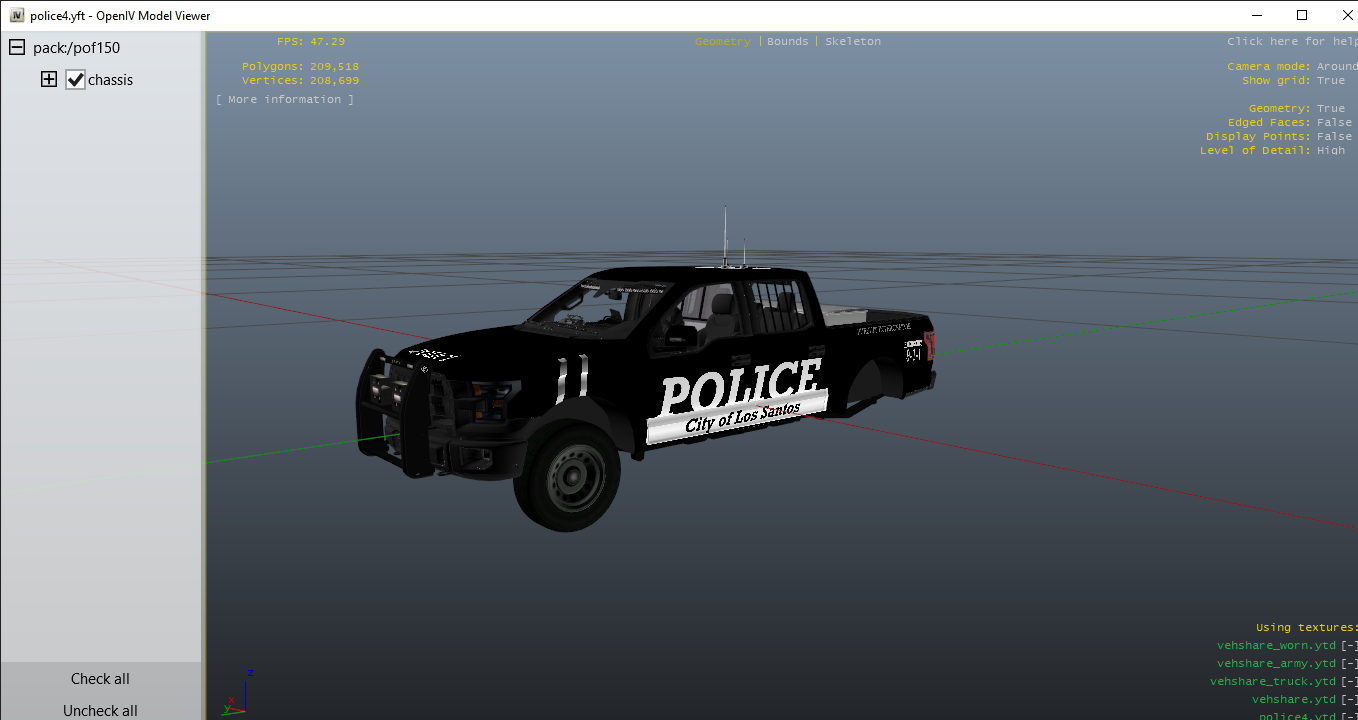
Task: Open the More information panel
Action: (x=285, y=100)
